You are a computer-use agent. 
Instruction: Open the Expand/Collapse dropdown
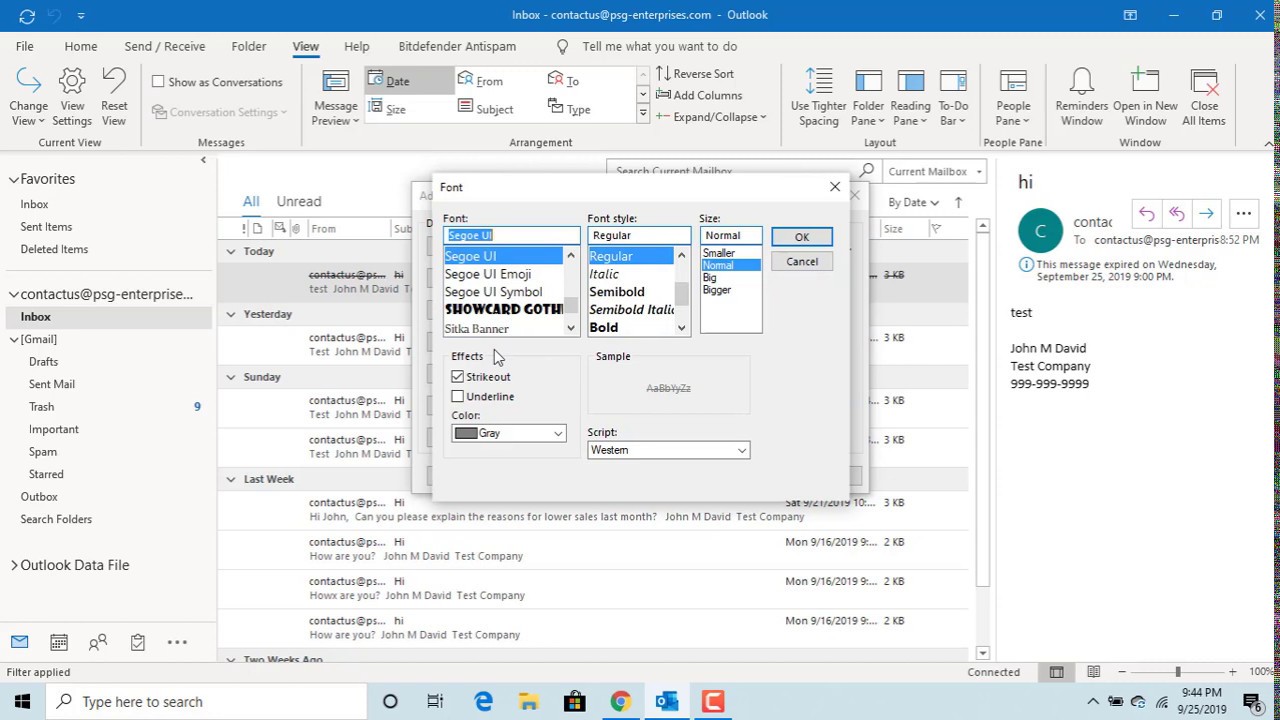click(x=712, y=116)
